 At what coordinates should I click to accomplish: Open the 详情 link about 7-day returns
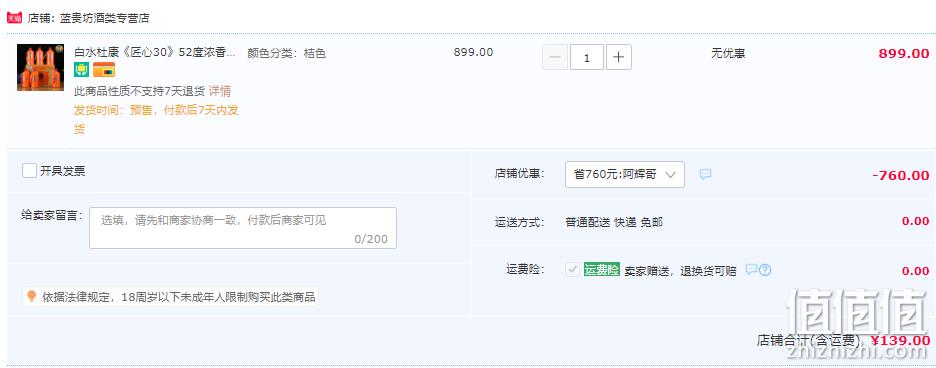pos(220,91)
